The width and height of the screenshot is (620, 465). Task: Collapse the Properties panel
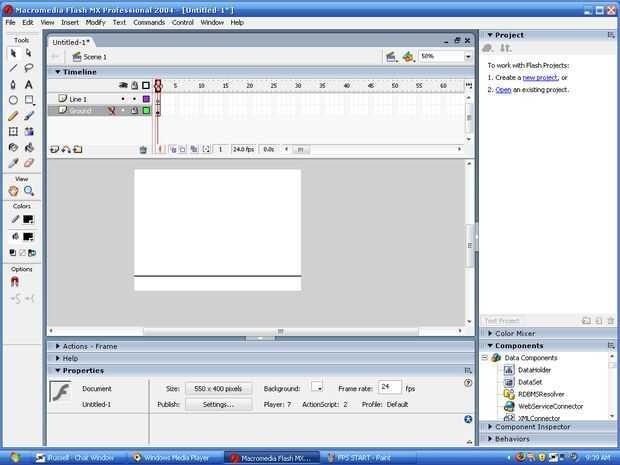(58, 370)
